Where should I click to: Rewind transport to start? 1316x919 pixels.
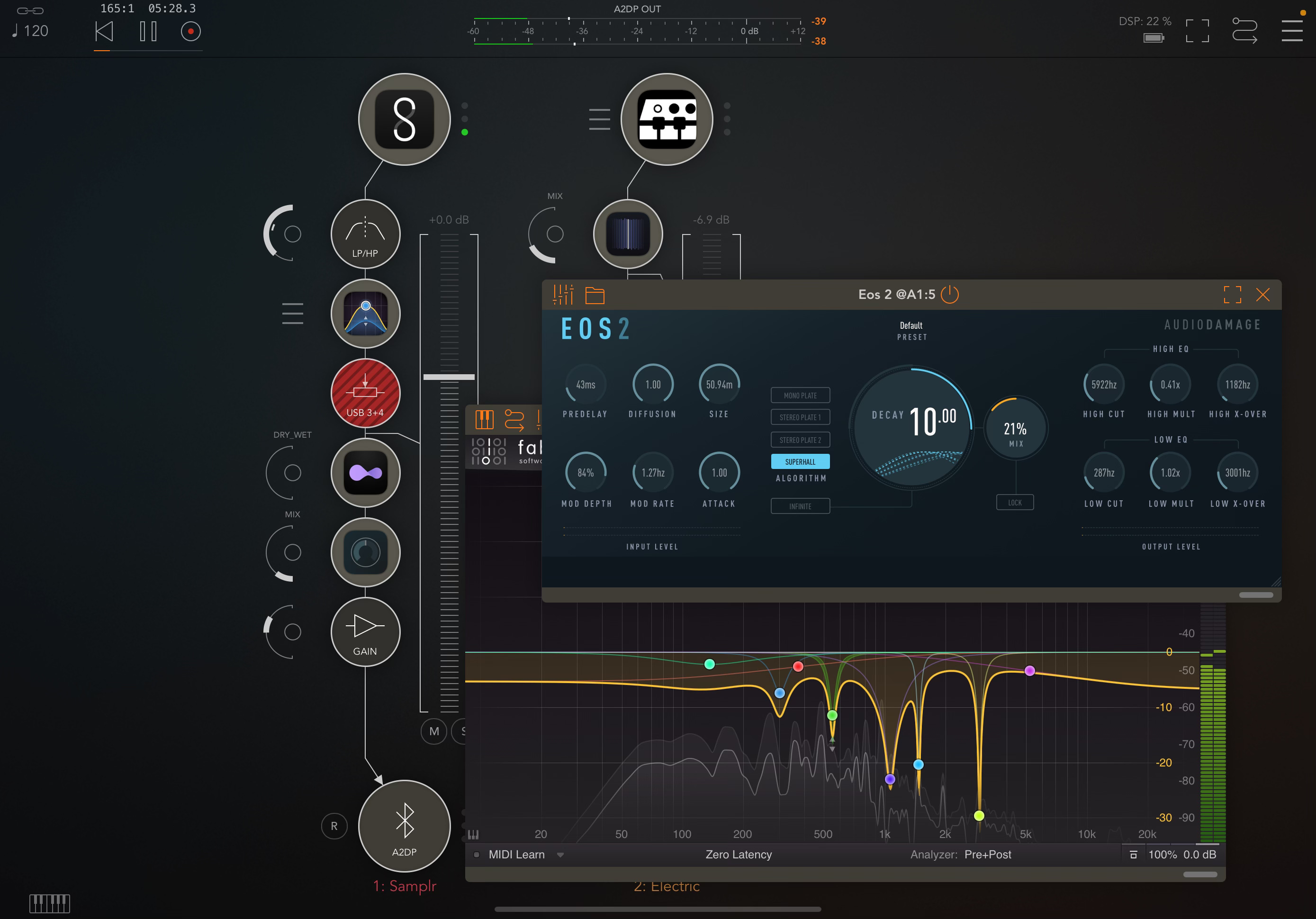click(x=104, y=31)
